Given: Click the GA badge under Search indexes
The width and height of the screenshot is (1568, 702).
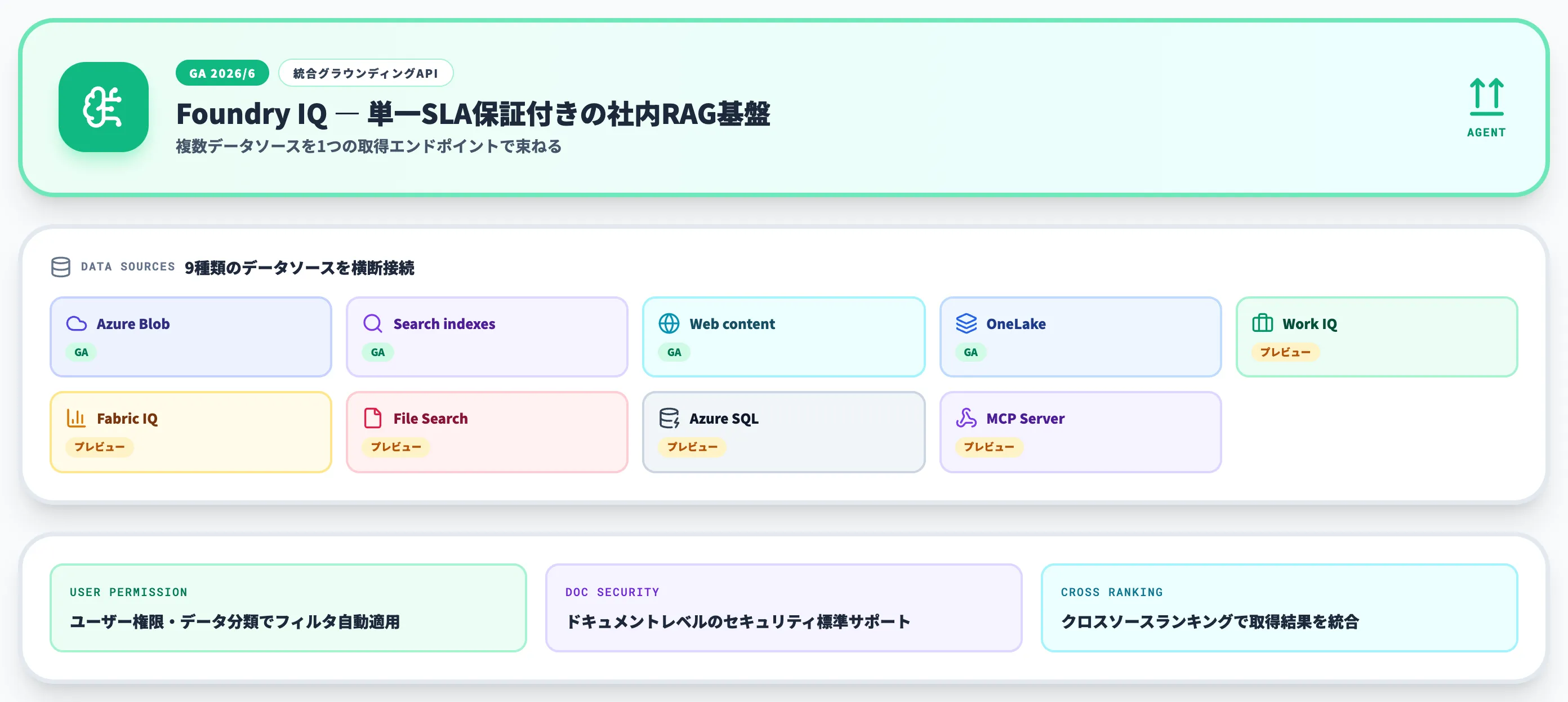Looking at the screenshot, I should [377, 352].
